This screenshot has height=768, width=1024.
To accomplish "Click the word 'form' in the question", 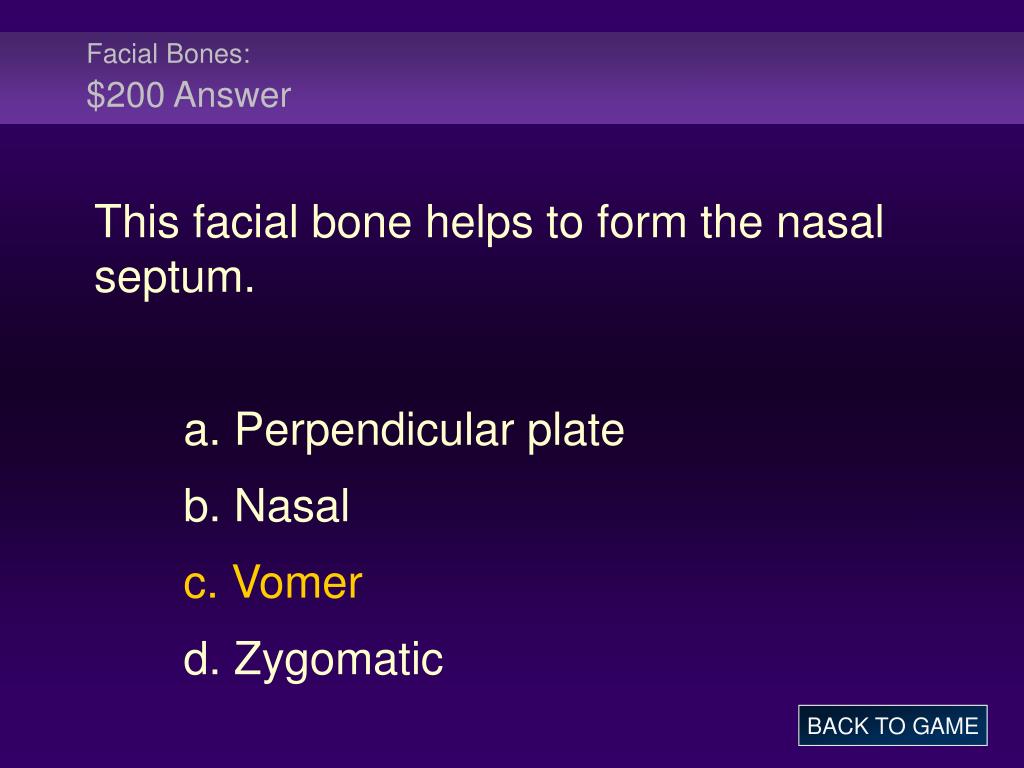I will point(641,222).
